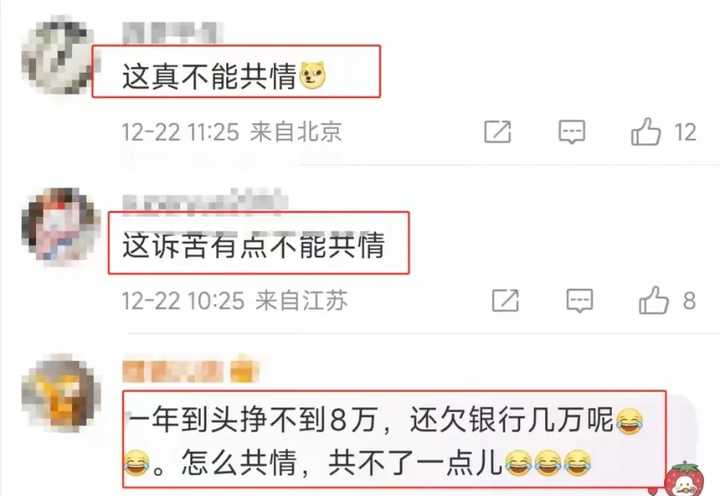Tap the doge emoji in first comment
Screen dimensions: 720x496
tap(313, 75)
